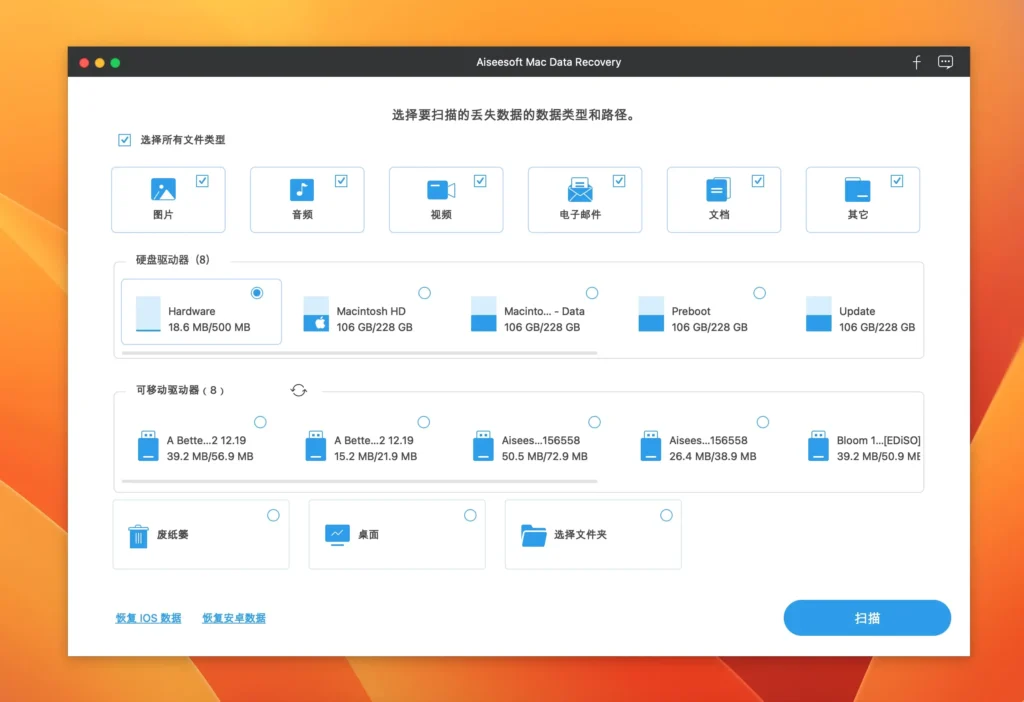Viewport: 1024px width, 702px height.
Task: Click the 可移动驱动器 (8) section label
Action: coord(180,390)
